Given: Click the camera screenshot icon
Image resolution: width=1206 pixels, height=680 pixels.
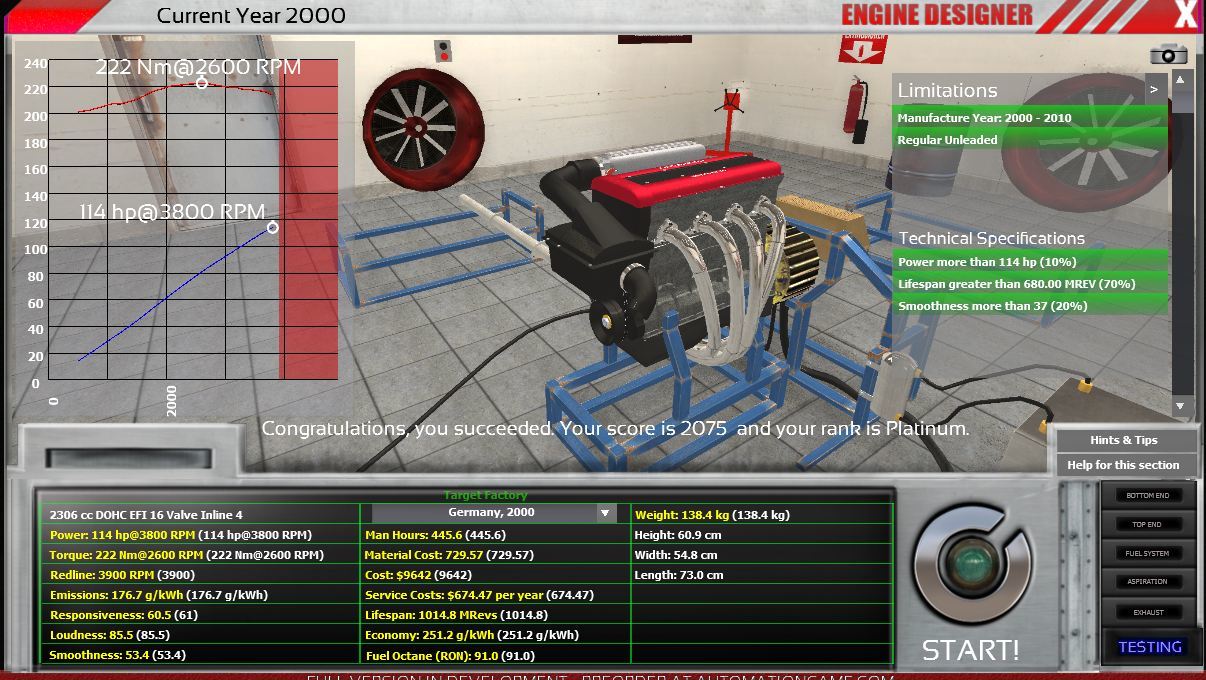Looking at the screenshot, I should point(1168,54).
